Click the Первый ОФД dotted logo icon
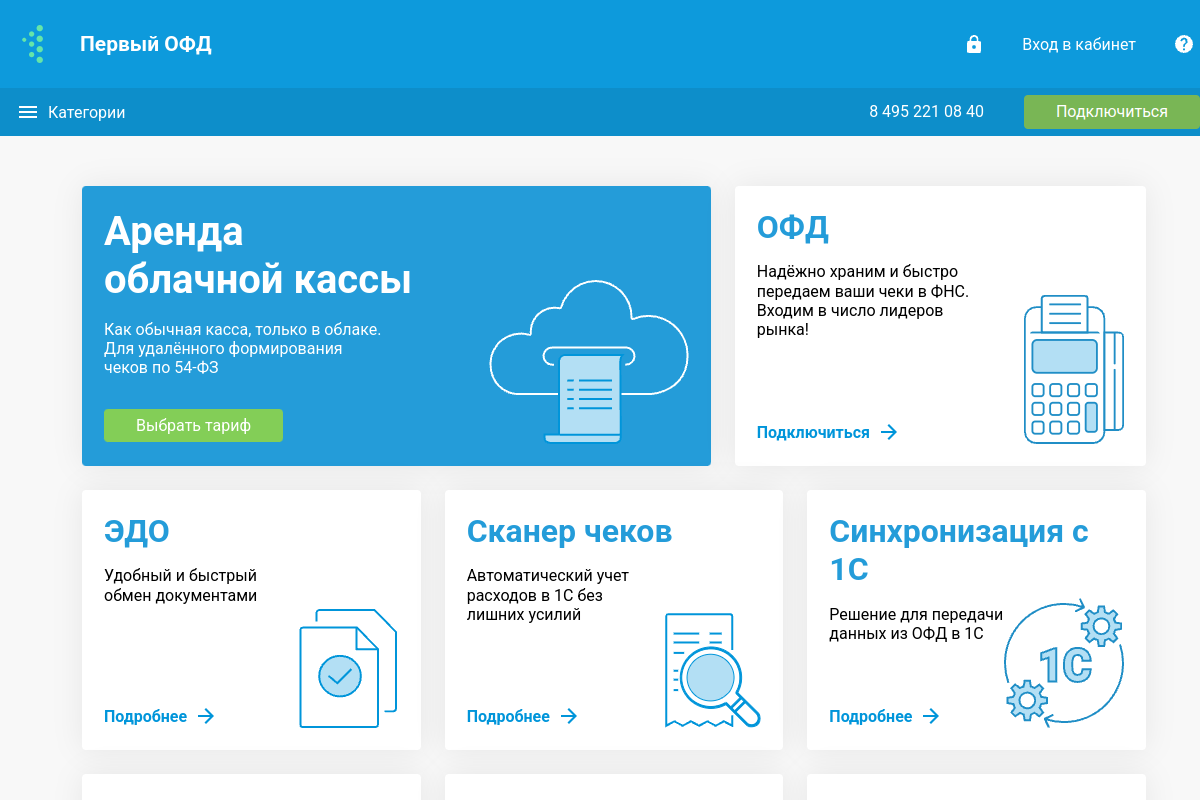 click(34, 44)
